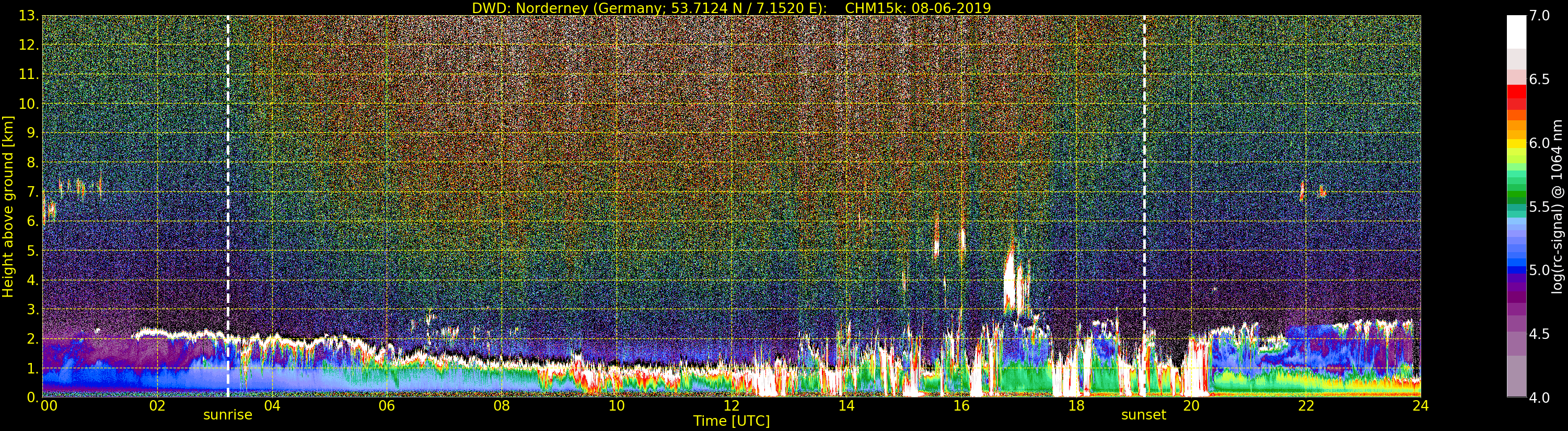This screenshot has width=1568, height=431.
Task: Click the time axis tick label '00'
Action: (x=49, y=406)
